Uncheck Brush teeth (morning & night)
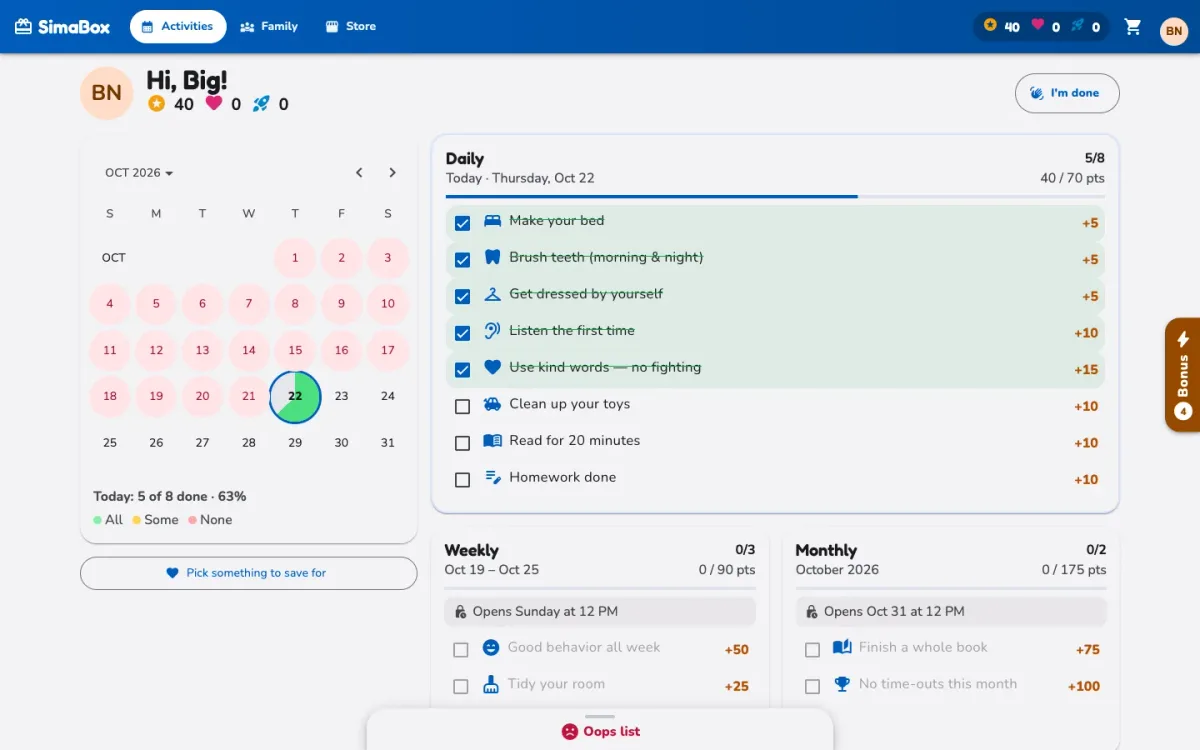1200x750 pixels. pyautogui.click(x=462, y=260)
